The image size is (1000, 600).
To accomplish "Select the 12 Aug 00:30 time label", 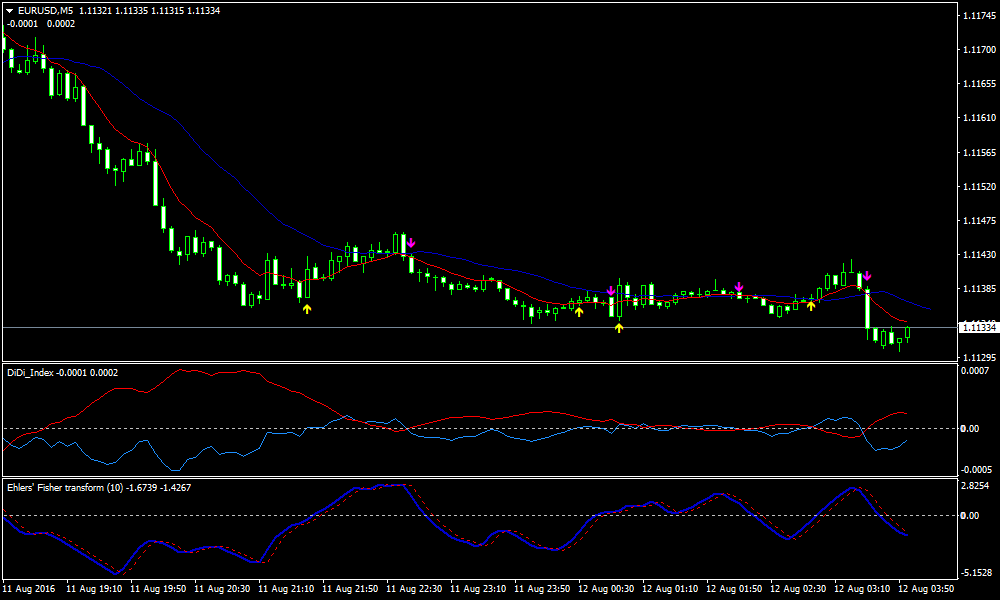I will (x=607, y=589).
